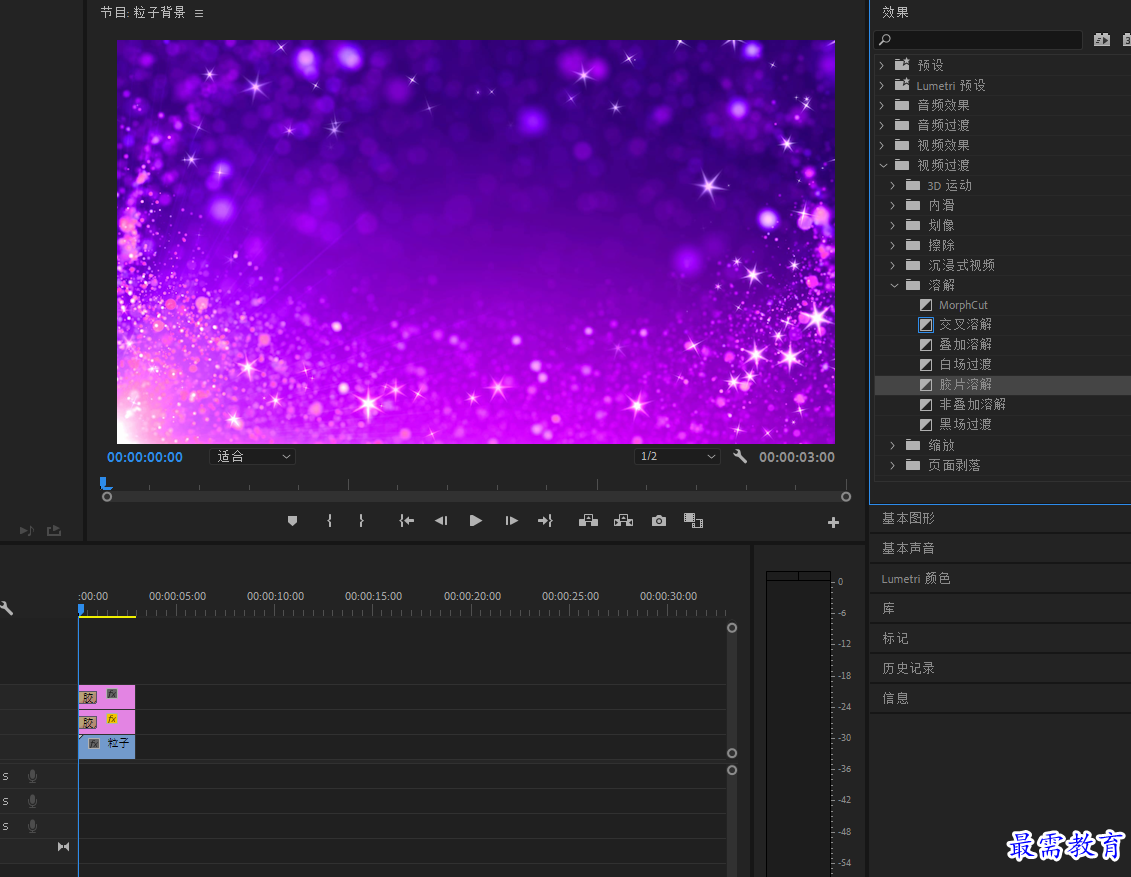The image size is (1131, 877).
Task: Toggle the first audio track microphone
Action: pyautogui.click(x=32, y=776)
